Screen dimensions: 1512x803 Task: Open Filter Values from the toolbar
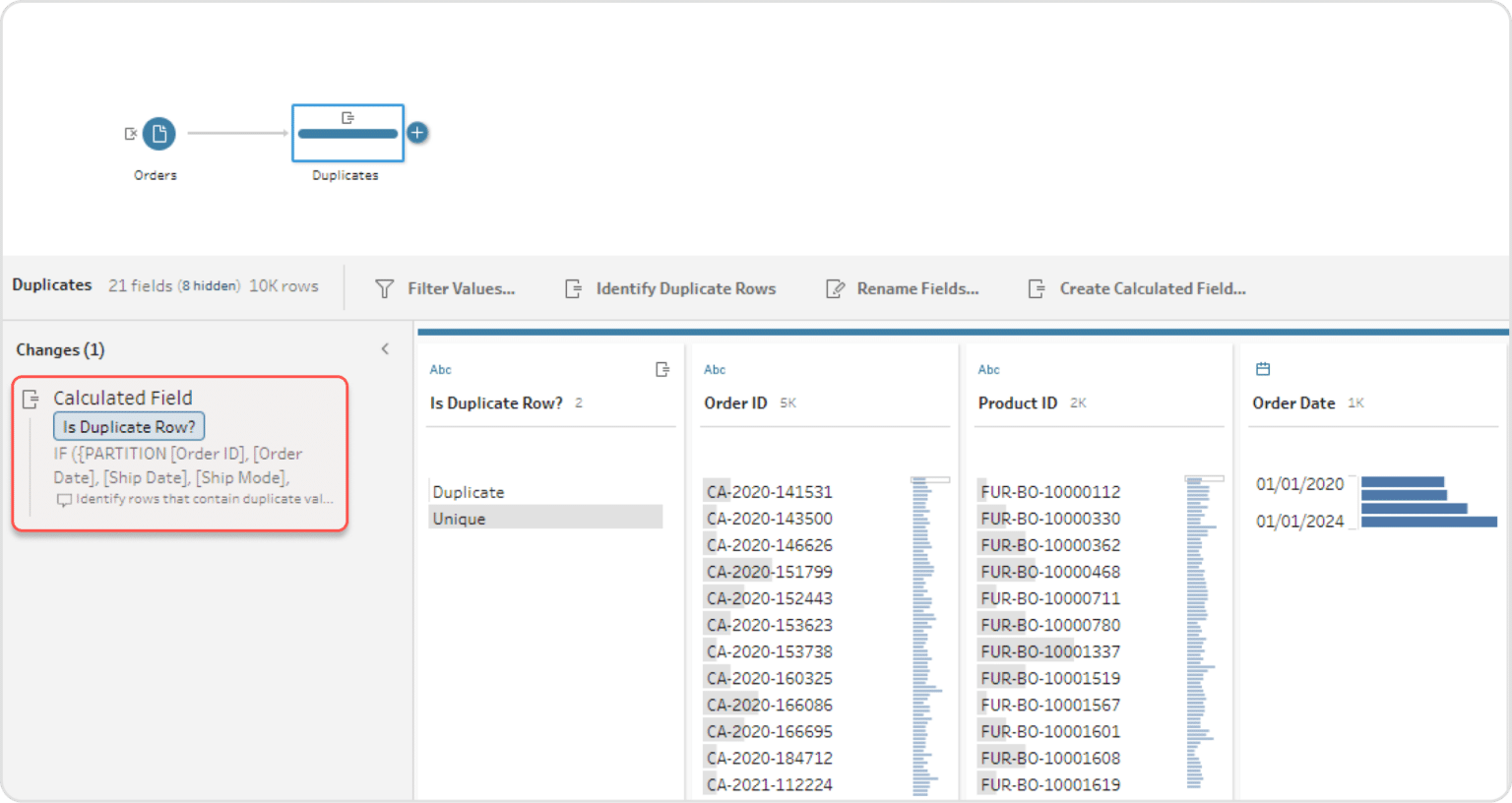(x=445, y=288)
